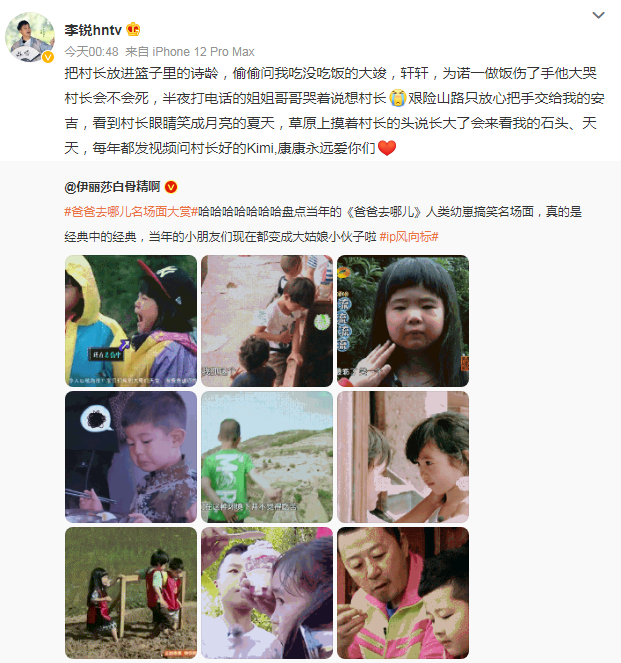Open thumbnail of man in pink jacket
The width and height of the screenshot is (621, 663).
[x=403, y=593]
